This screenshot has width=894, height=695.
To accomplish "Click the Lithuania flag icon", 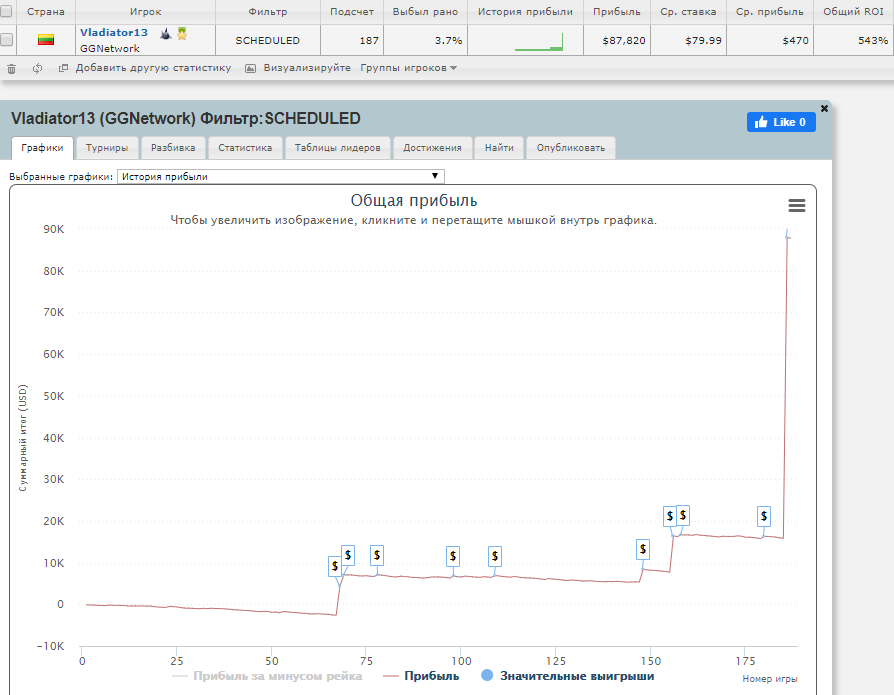I will 46,40.
